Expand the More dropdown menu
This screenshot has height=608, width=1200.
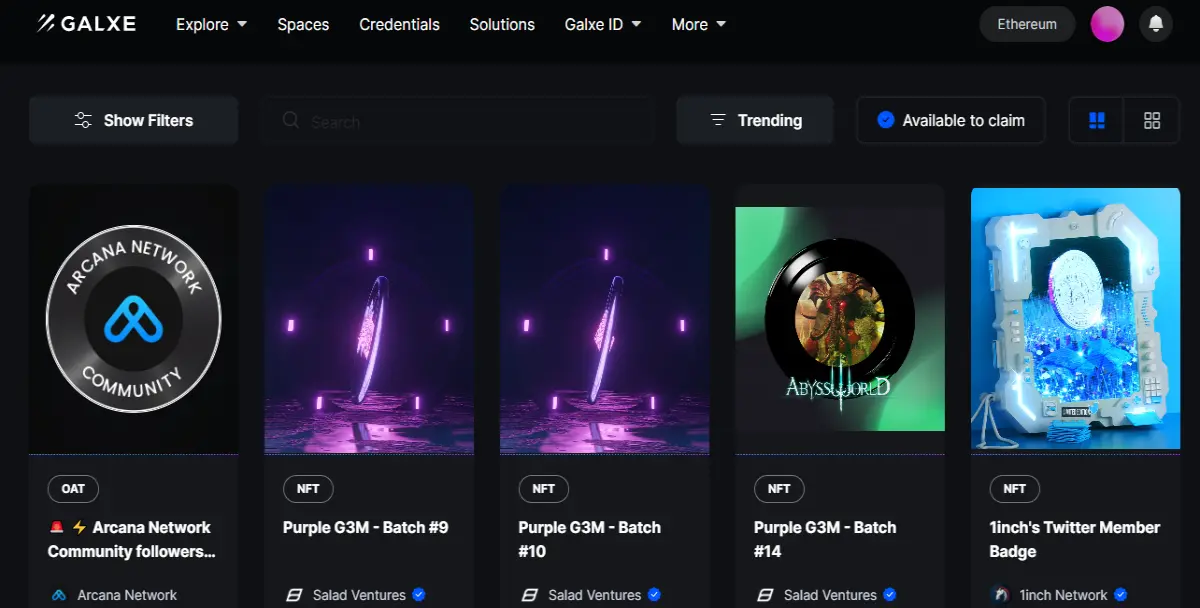(699, 24)
